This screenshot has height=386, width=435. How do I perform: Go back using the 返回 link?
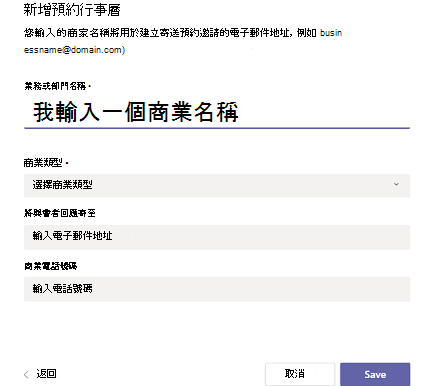46,374
